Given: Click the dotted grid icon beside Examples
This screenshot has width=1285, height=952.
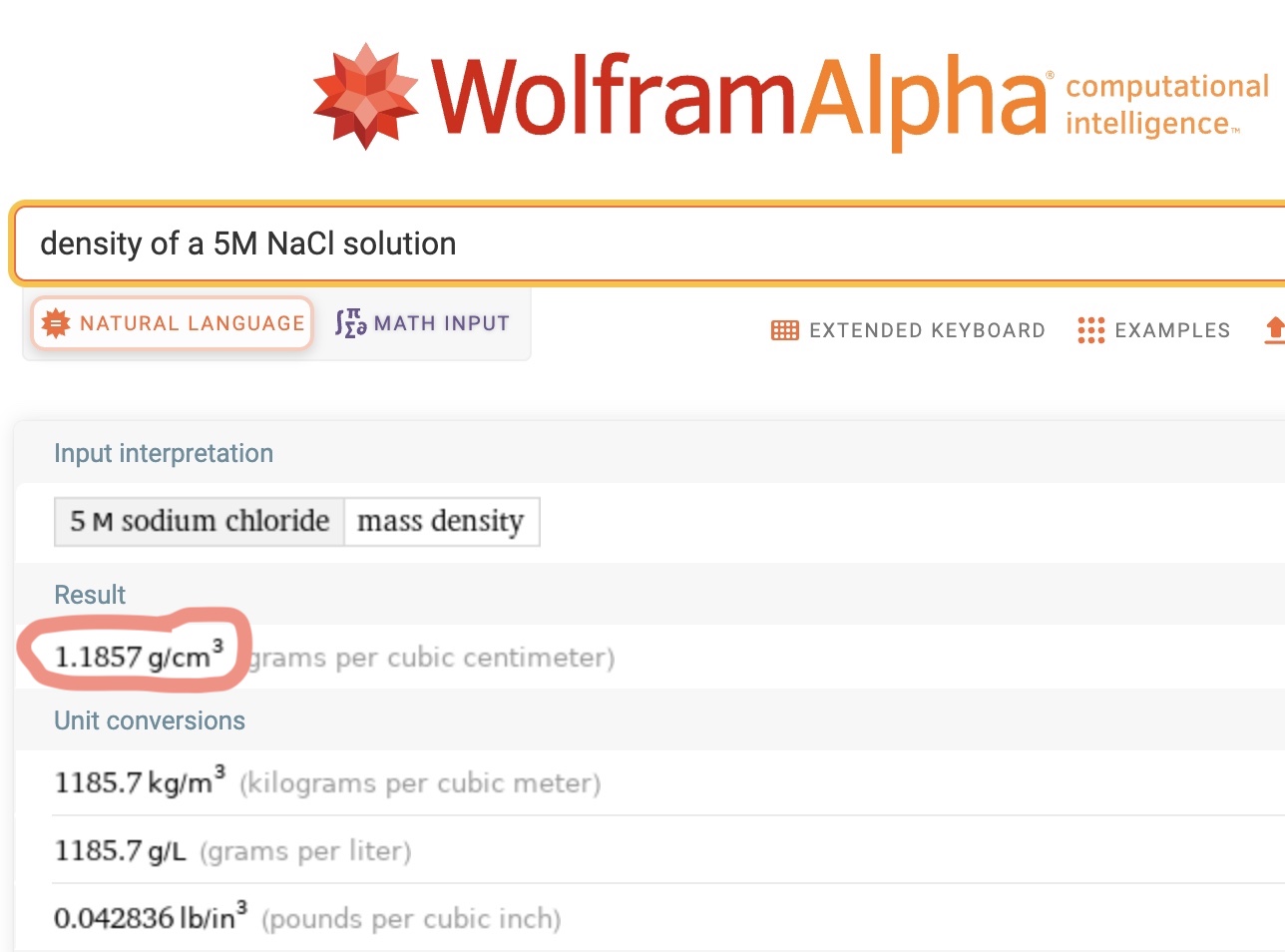Looking at the screenshot, I should click(1090, 330).
